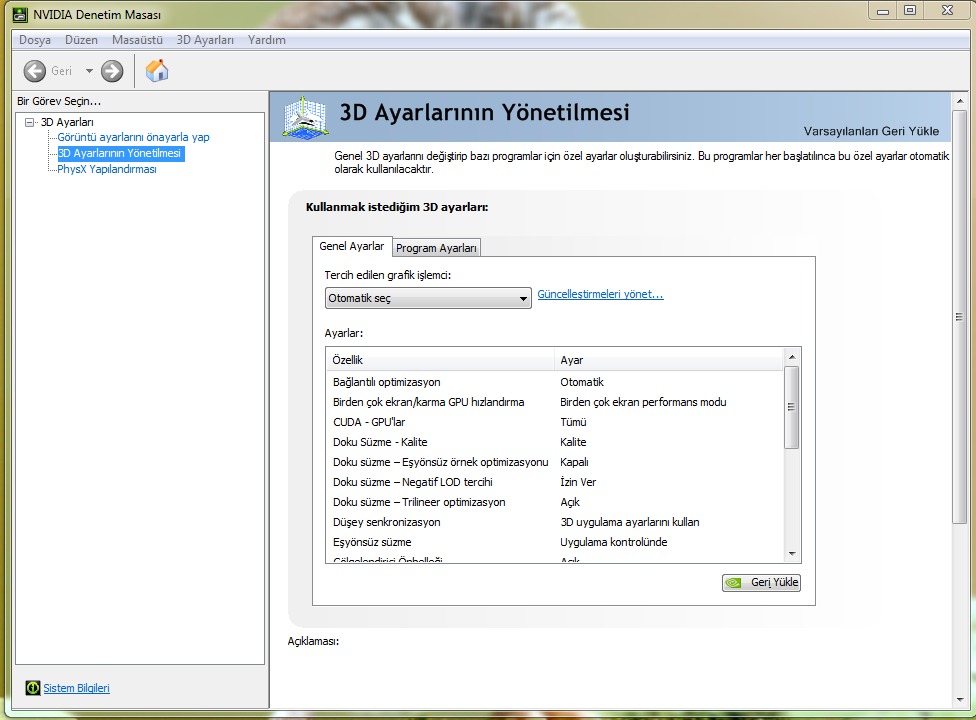Viewport: 976px width, 720px height.
Task: Open the 3D Ayarları menu
Action: (x=205, y=40)
